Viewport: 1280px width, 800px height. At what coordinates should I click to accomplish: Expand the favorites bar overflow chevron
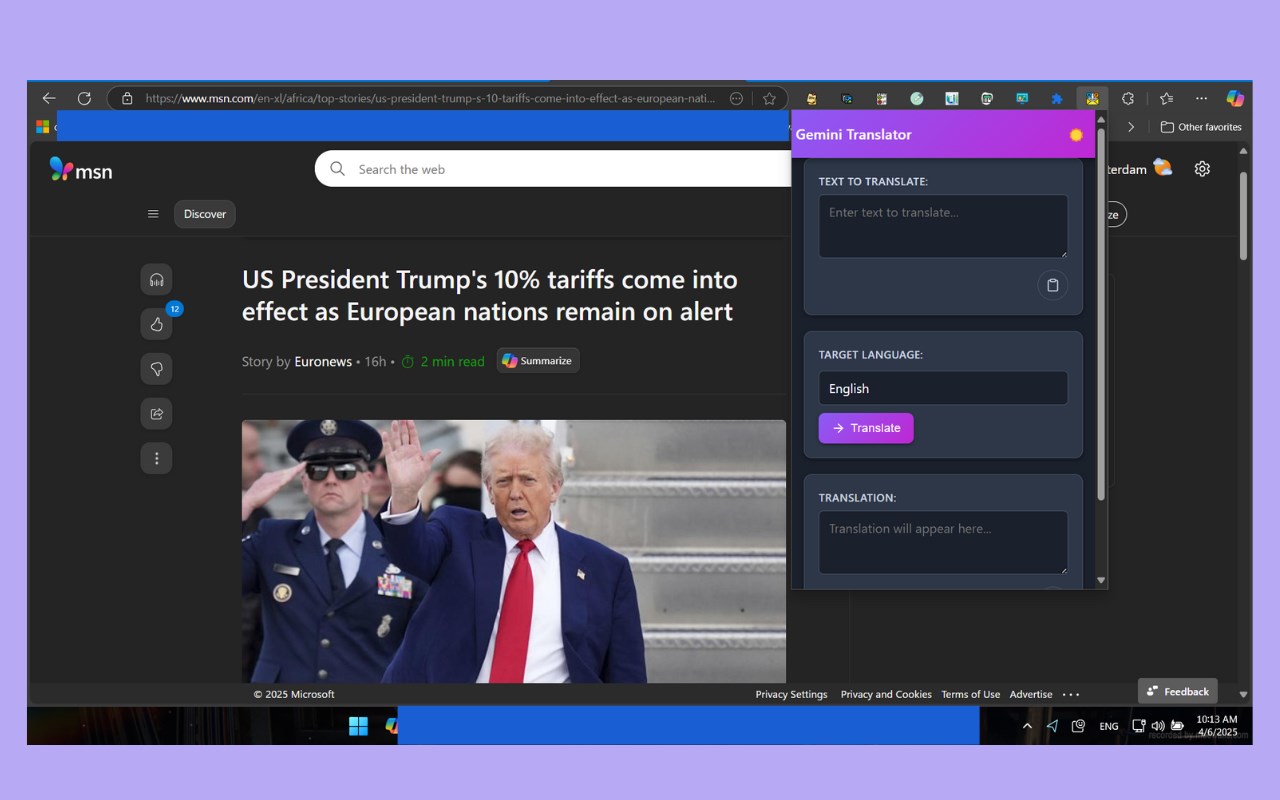(x=1131, y=127)
